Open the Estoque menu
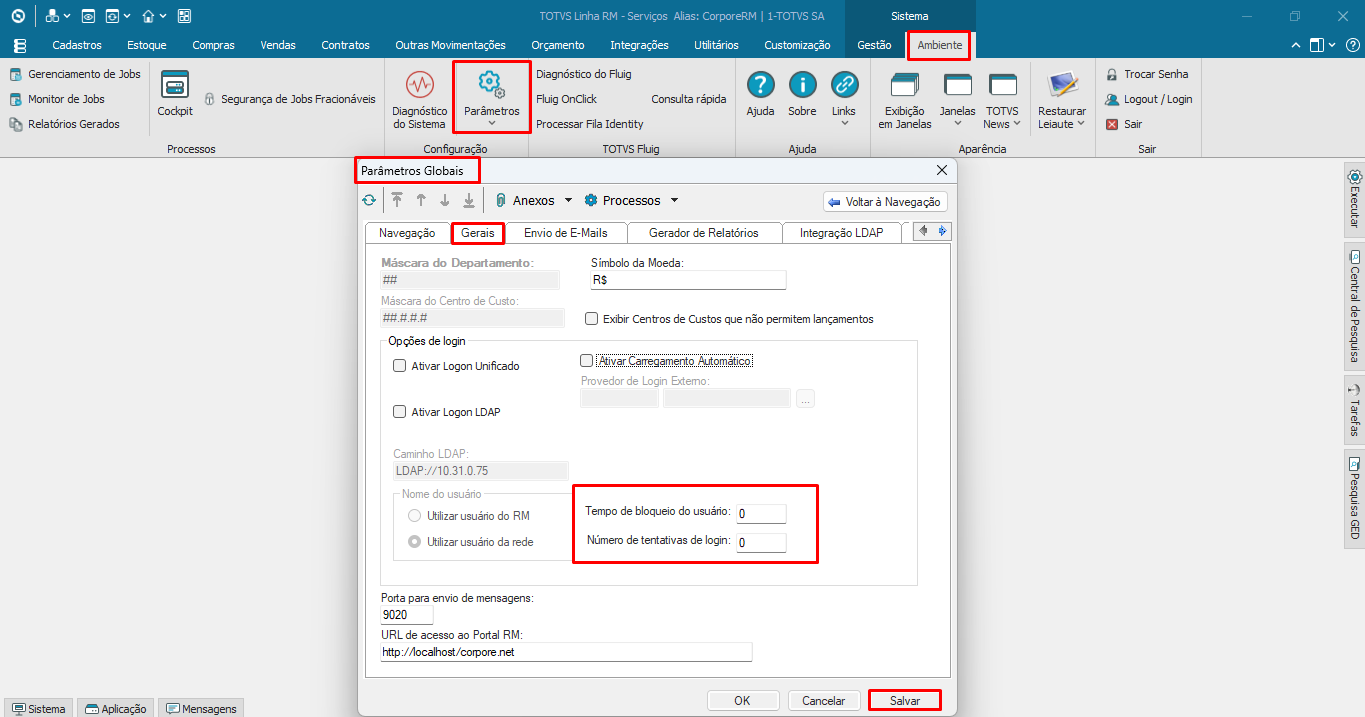Image resolution: width=1365 pixels, height=717 pixels. pyautogui.click(x=147, y=45)
